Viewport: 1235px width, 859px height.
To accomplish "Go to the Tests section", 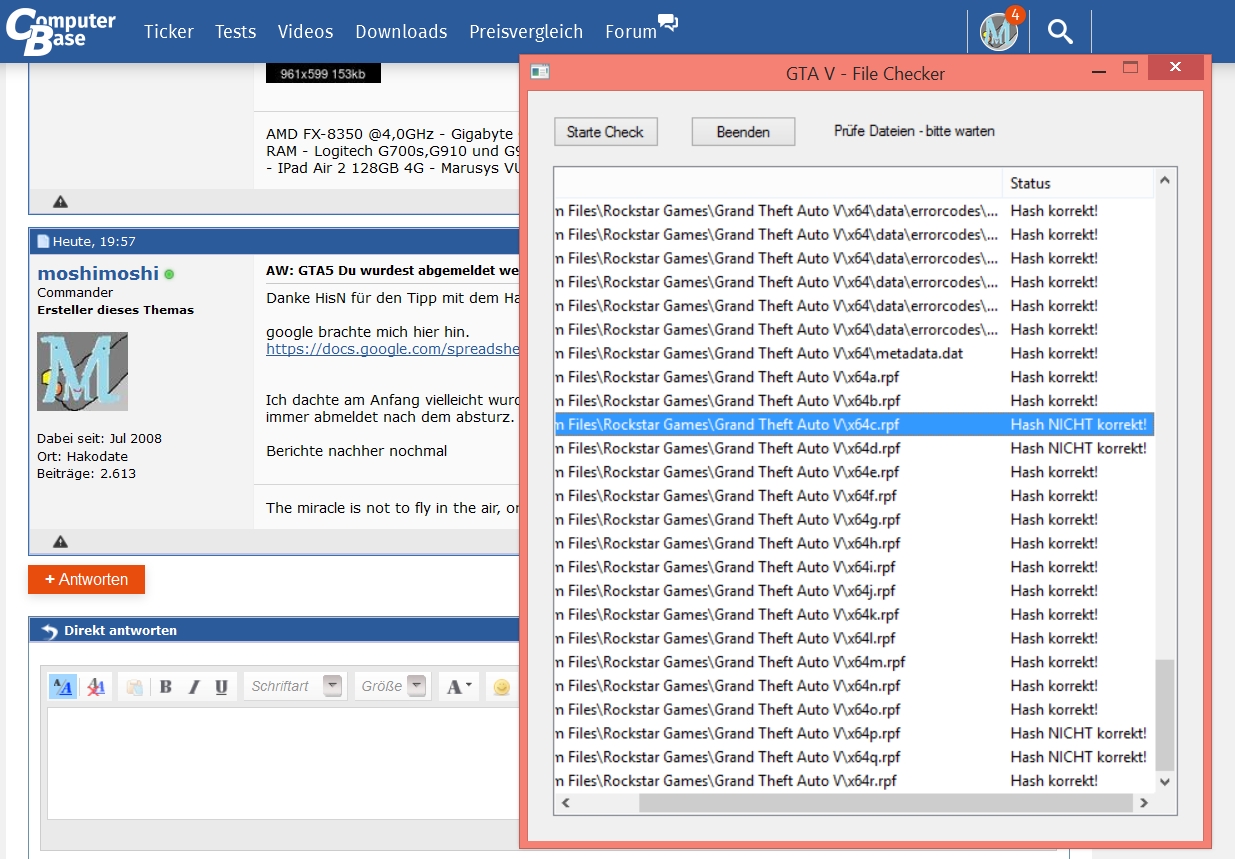I will pos(235,32).
